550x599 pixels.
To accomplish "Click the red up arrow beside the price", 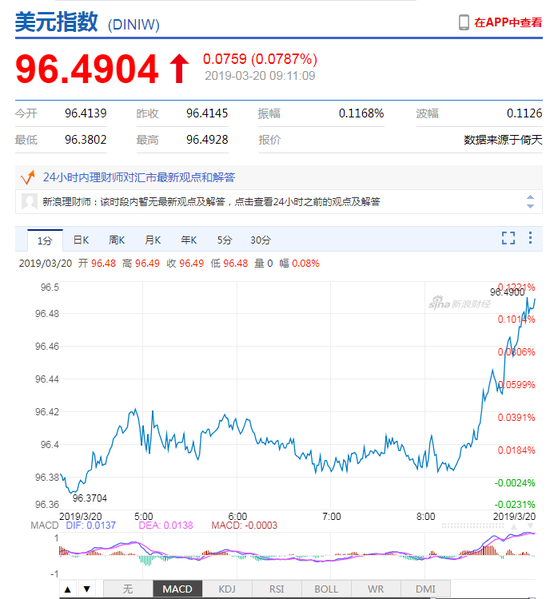I will coord(179,68).
